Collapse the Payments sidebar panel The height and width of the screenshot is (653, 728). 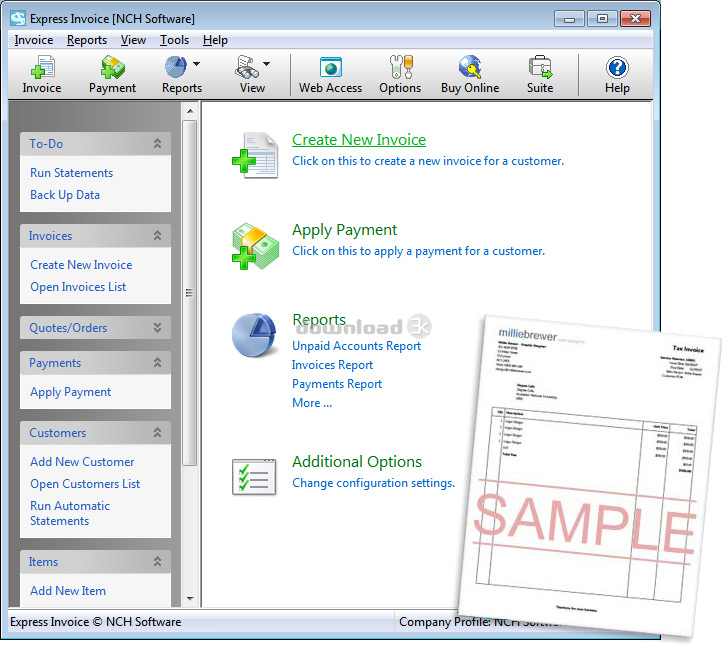pos(157,363)
